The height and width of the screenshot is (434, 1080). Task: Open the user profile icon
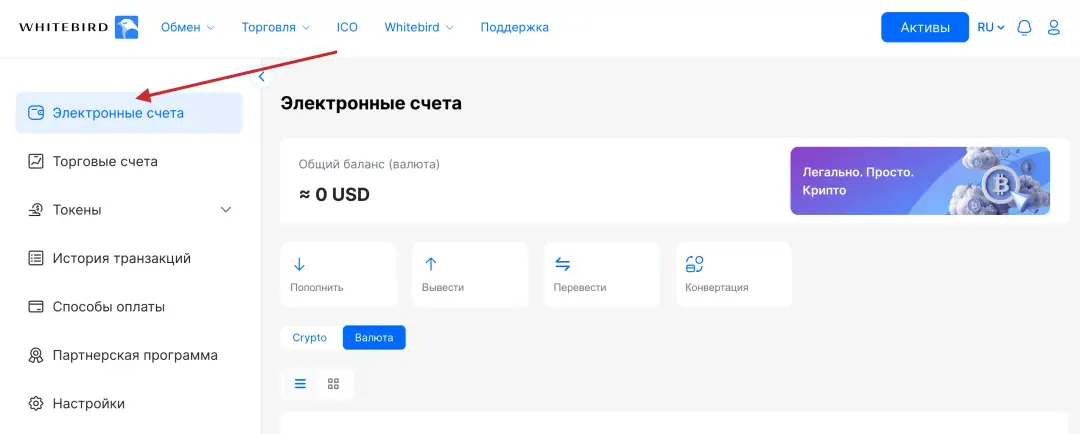pos(1053,28)
